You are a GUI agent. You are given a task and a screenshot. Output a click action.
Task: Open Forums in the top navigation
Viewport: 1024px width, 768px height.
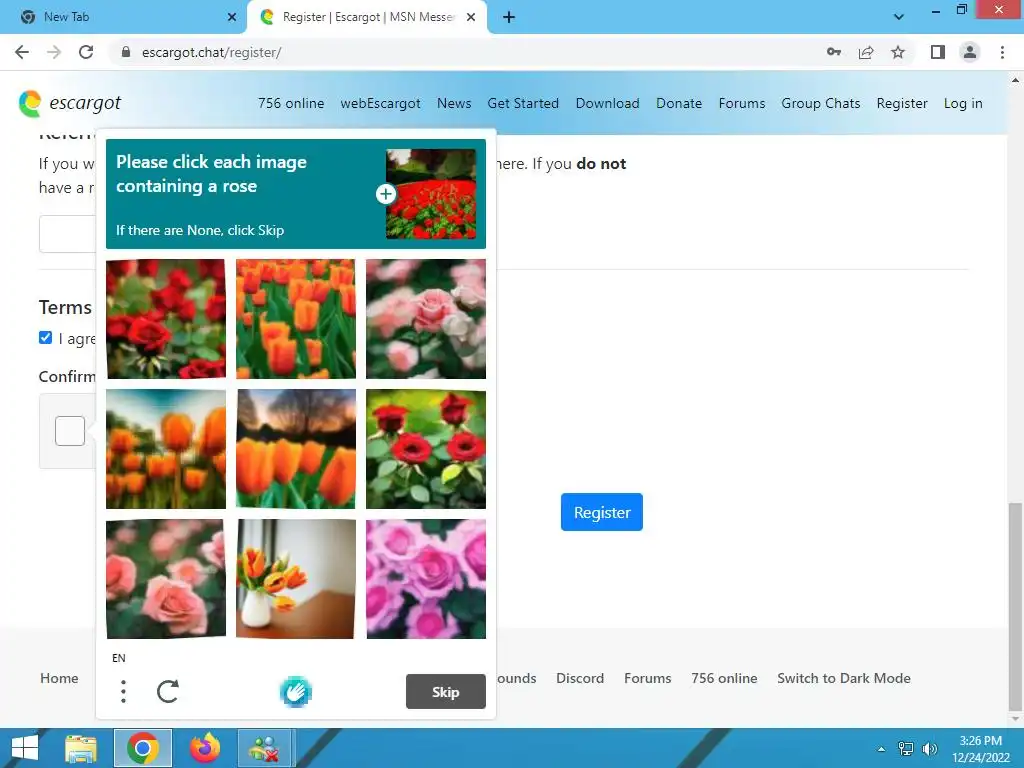[742, 103]
